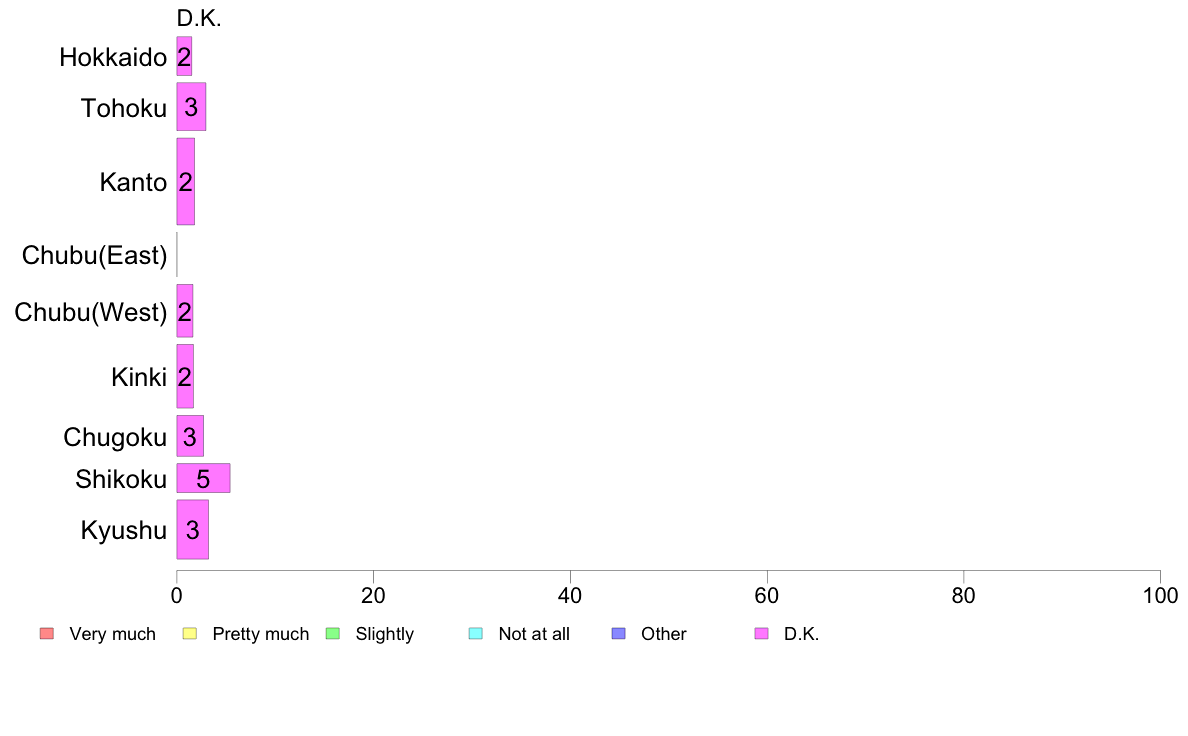Click the Slightly green legend swatch
1188x736 pixels.
tap(333, 634)
